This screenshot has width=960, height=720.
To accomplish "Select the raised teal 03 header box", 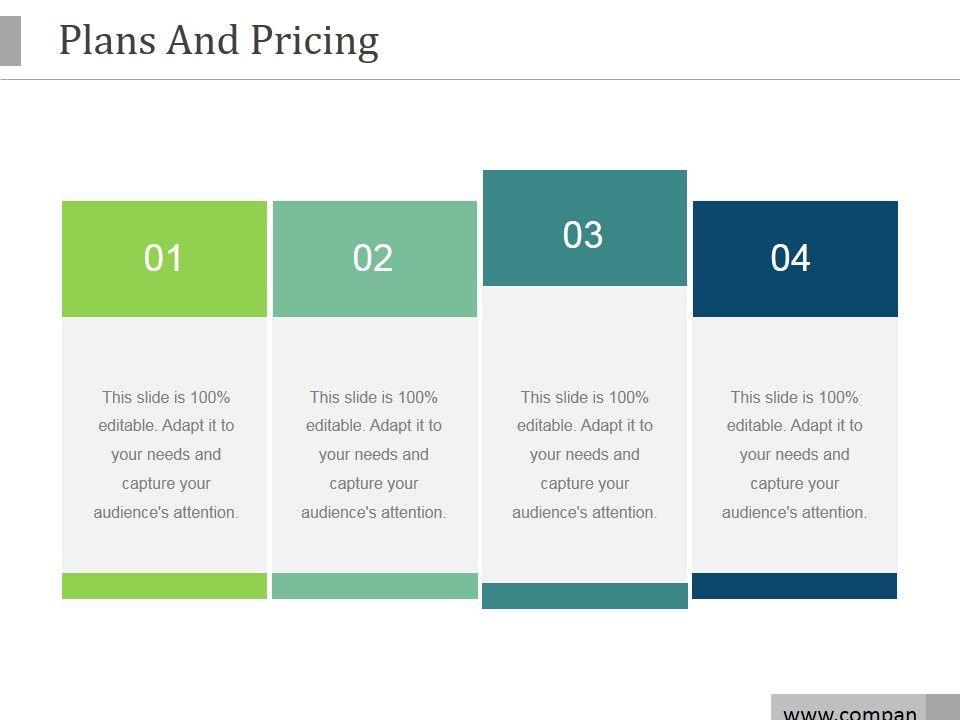I will 584,228.
